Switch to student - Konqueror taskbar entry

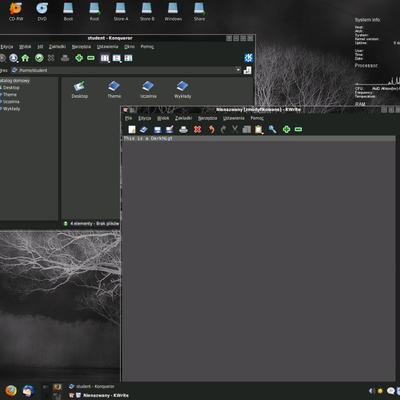[x=92, y=386]
